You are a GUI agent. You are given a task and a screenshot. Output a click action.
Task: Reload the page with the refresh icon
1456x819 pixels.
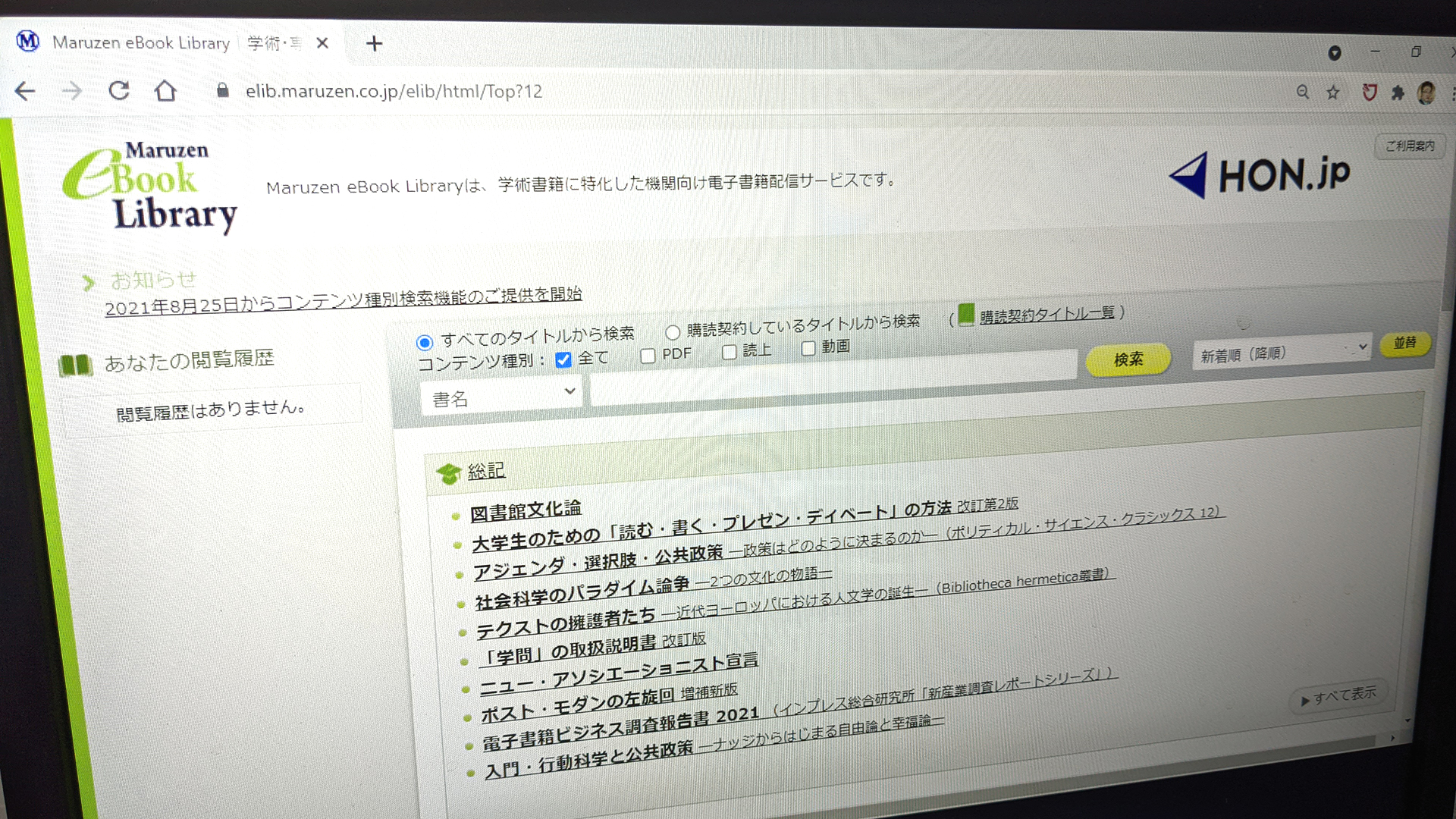coord(119,90)
